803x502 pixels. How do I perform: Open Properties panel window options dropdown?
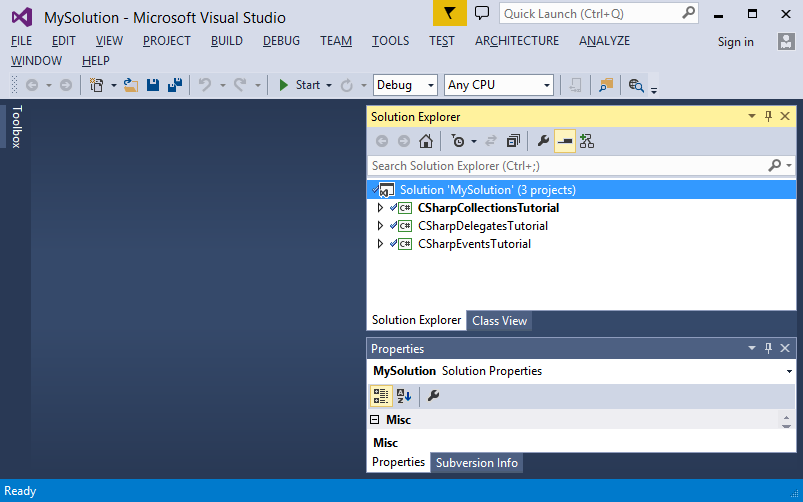point(752,348)
